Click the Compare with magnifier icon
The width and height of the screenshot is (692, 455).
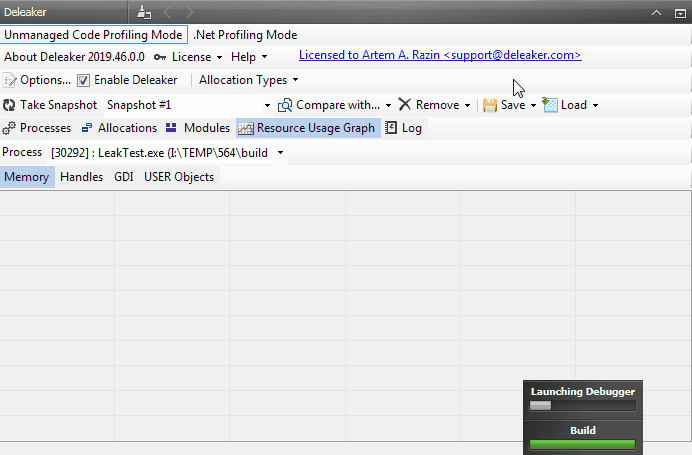285,105
